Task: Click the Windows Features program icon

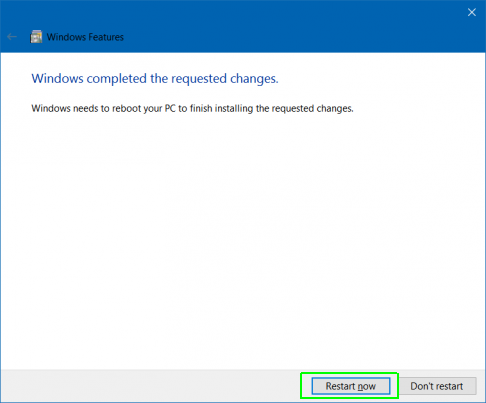Action: point(36,37)
